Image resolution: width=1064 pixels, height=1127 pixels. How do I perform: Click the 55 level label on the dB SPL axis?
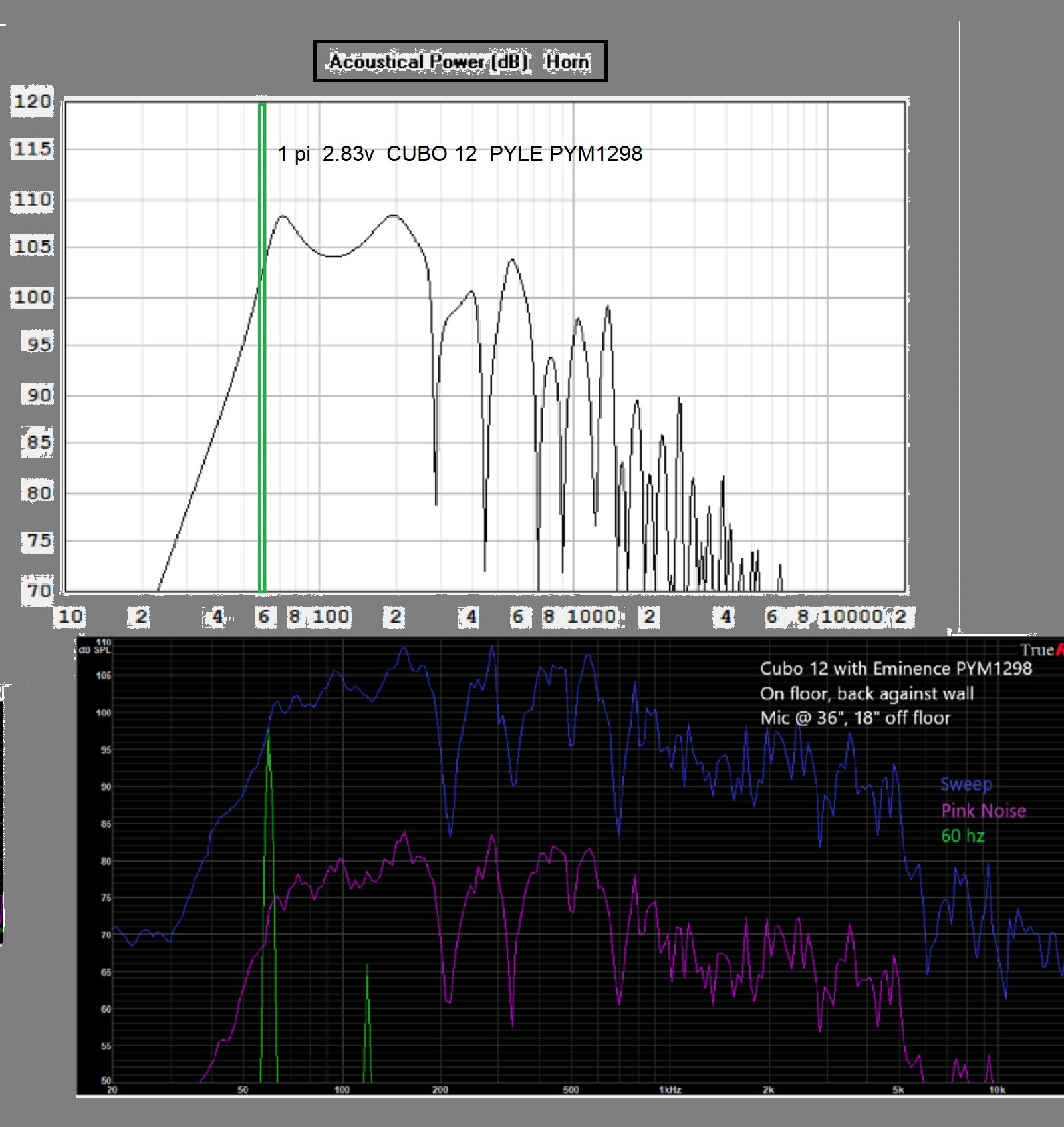[106, 1046]
